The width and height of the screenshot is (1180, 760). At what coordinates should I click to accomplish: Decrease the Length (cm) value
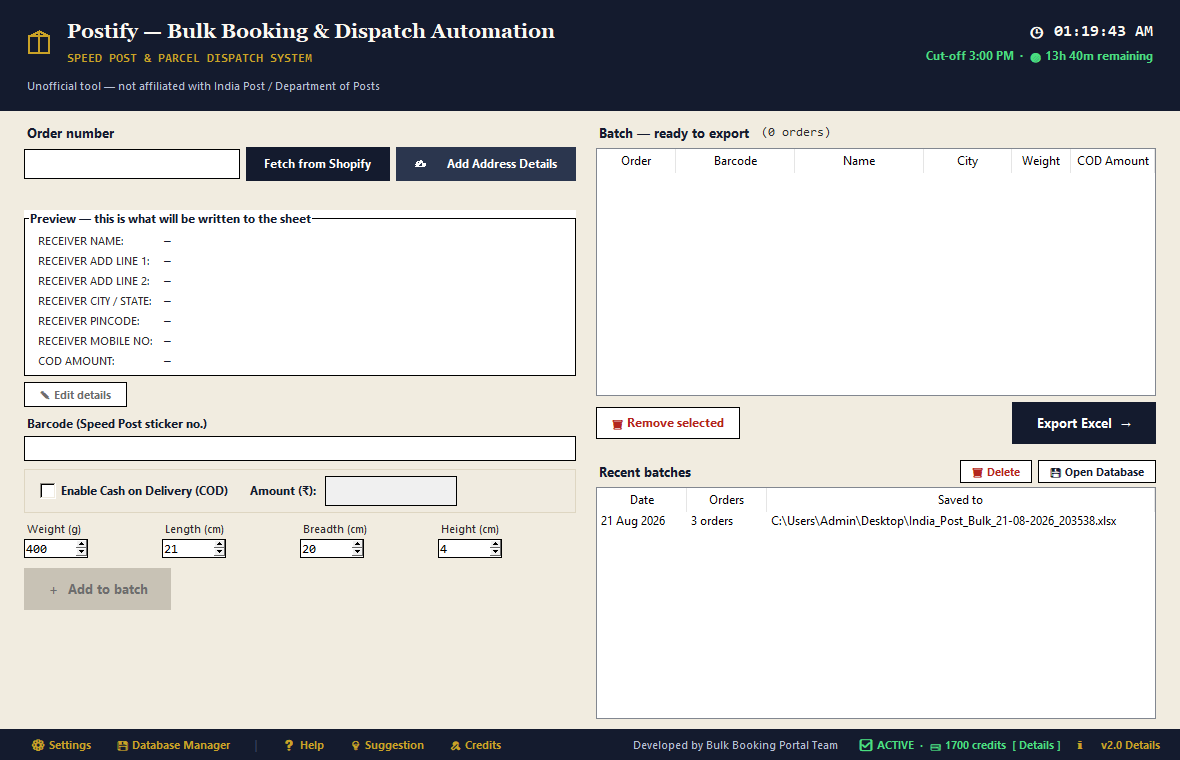[x=219, y=553]
